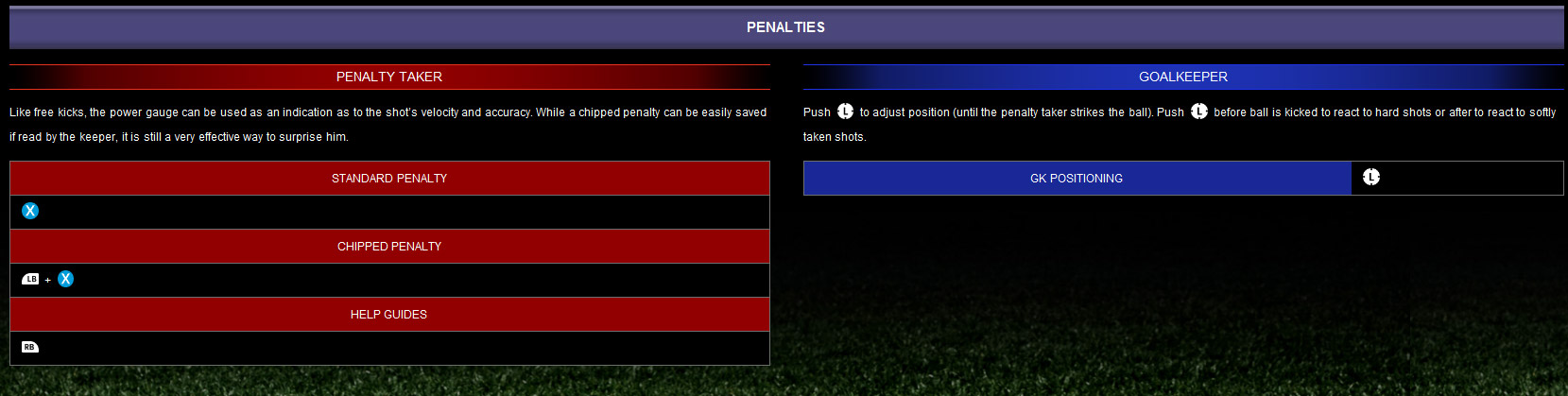Click the 'to adjust position' goalkeeper text

point(1006,112)
